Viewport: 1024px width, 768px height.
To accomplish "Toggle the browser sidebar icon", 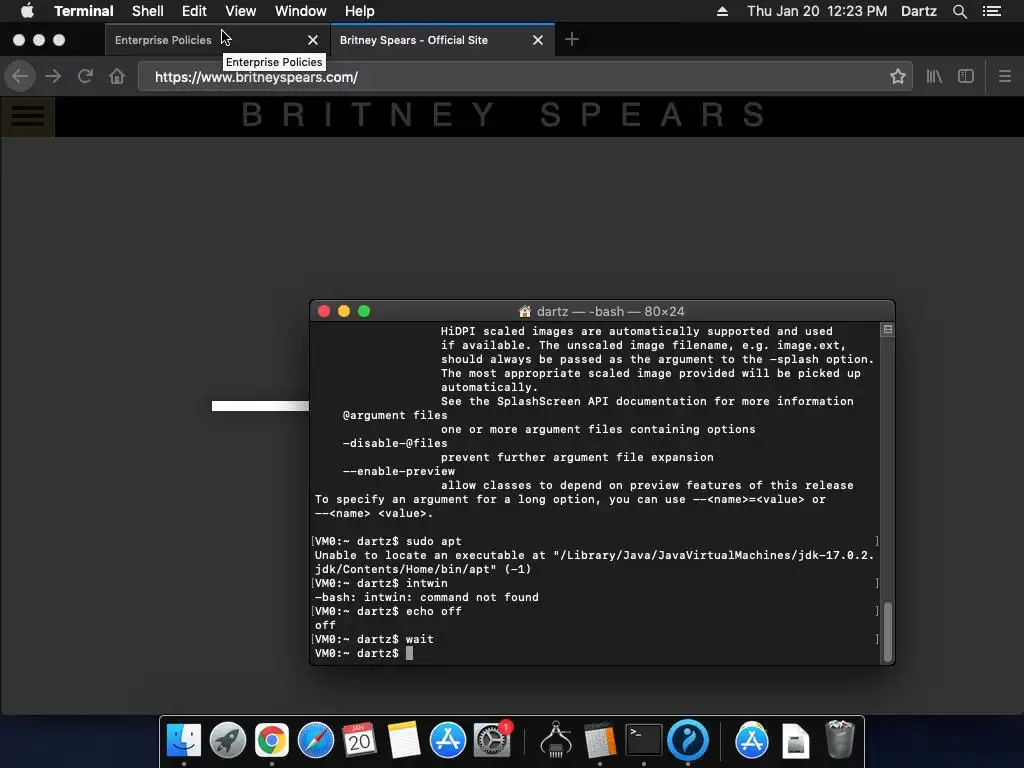I will click(x=966, y=76).
